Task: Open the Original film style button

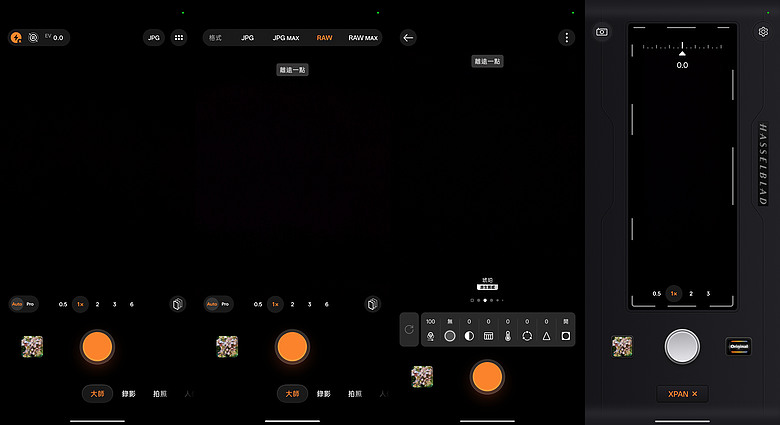Action: (739, 347)
